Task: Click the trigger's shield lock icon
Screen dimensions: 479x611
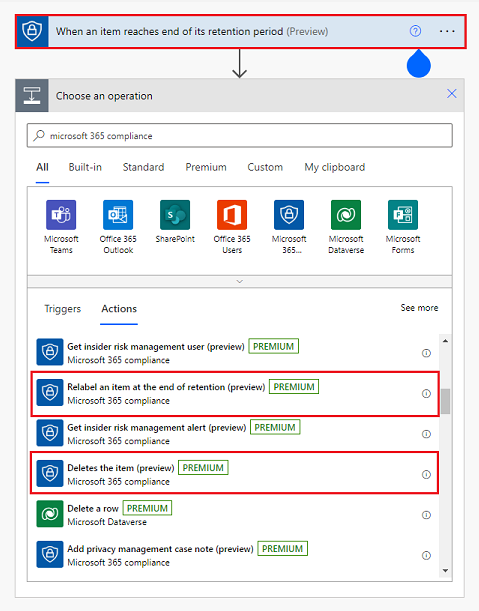Action: tap(32, 32)
